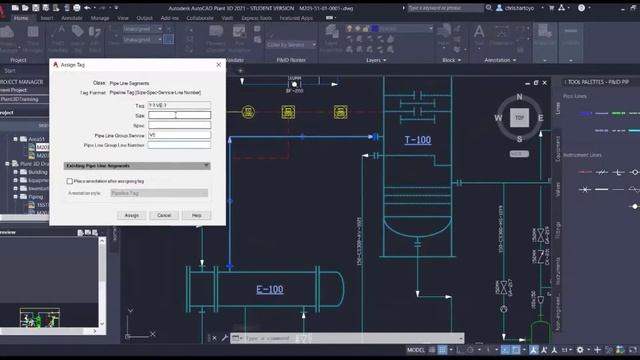The width and height of the screenshot is (640, 360).
Task: Click the TOP face of ViewCube
Action: [519, 118]
